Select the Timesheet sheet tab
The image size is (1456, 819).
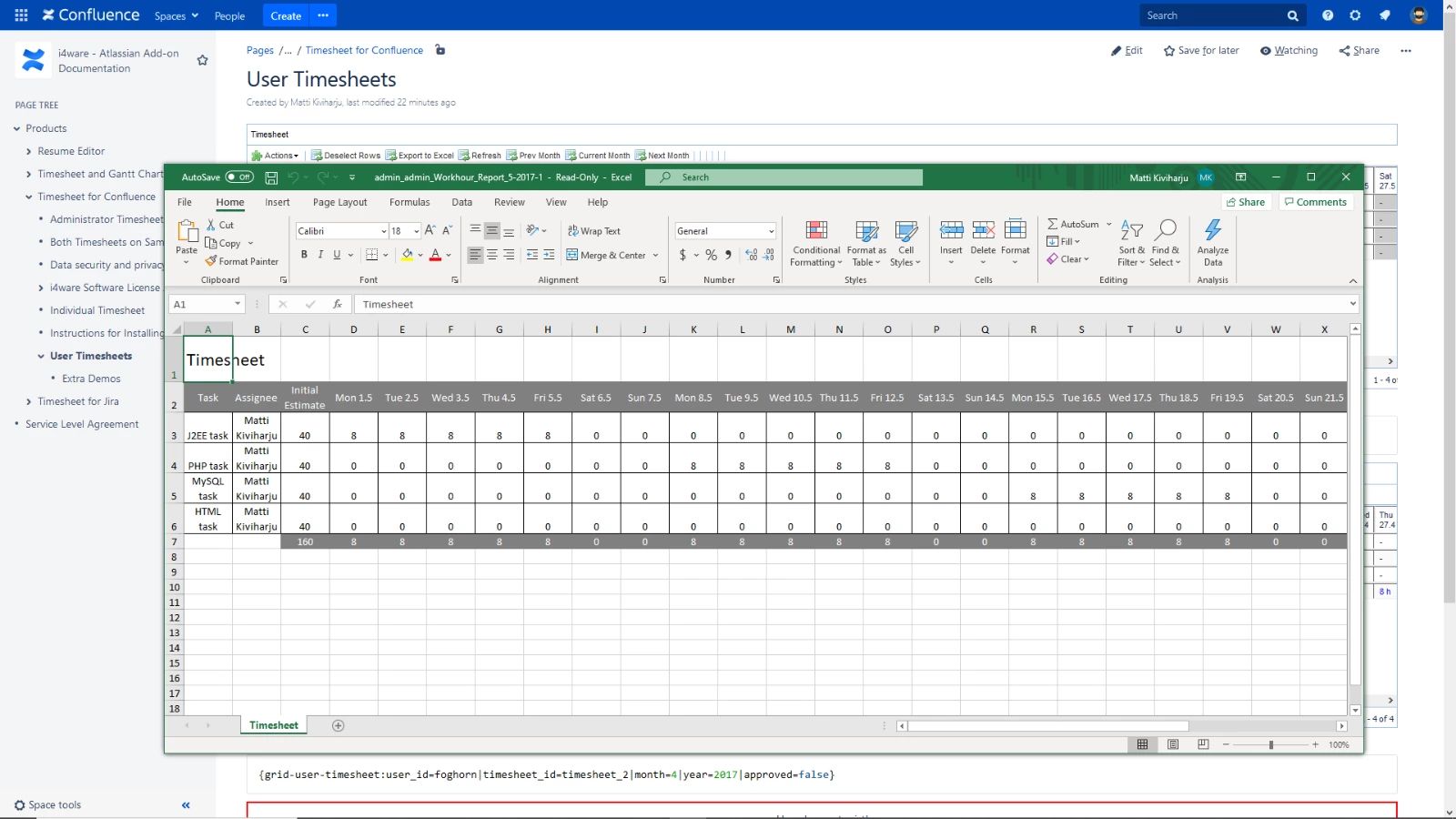(x=274, y=725)
